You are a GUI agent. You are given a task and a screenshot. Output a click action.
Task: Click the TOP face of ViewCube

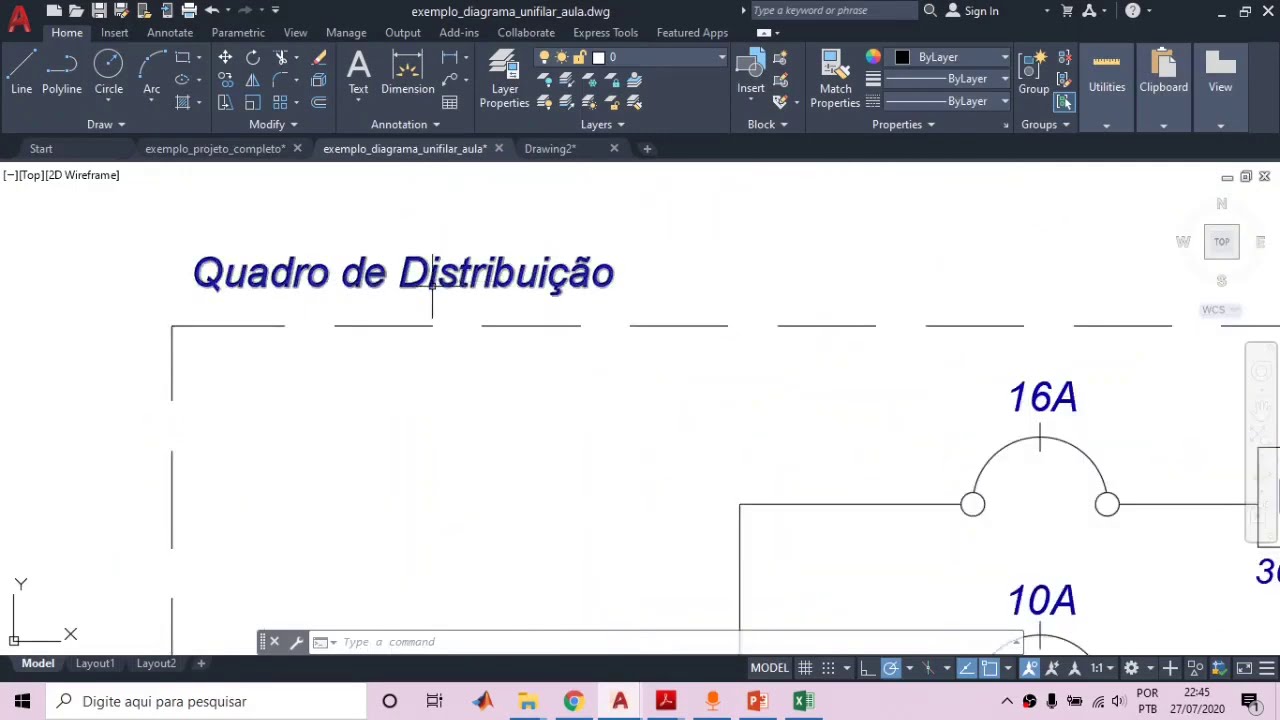[x=1222, y=241]
